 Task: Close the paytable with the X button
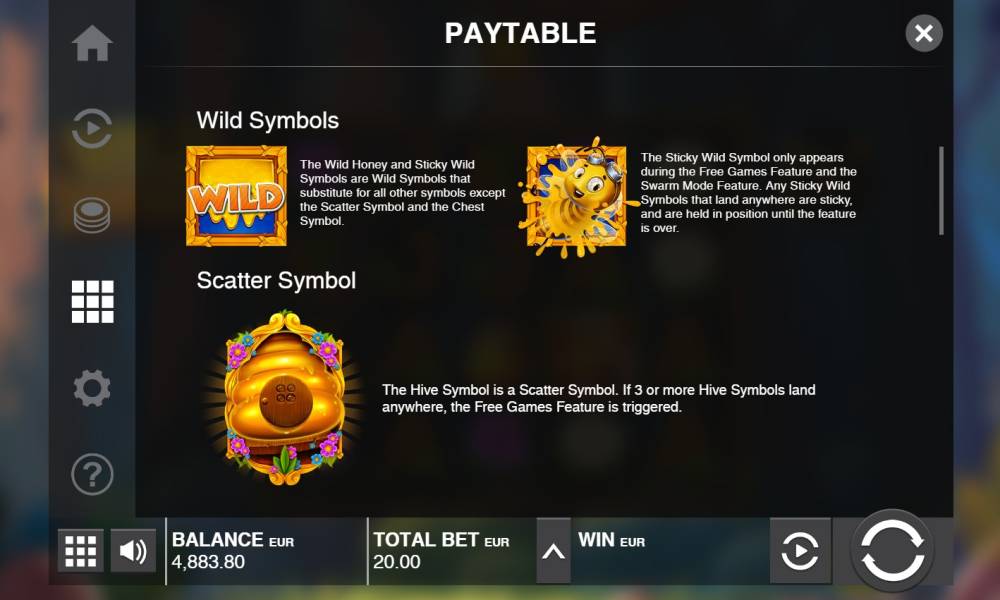point(923,33)
